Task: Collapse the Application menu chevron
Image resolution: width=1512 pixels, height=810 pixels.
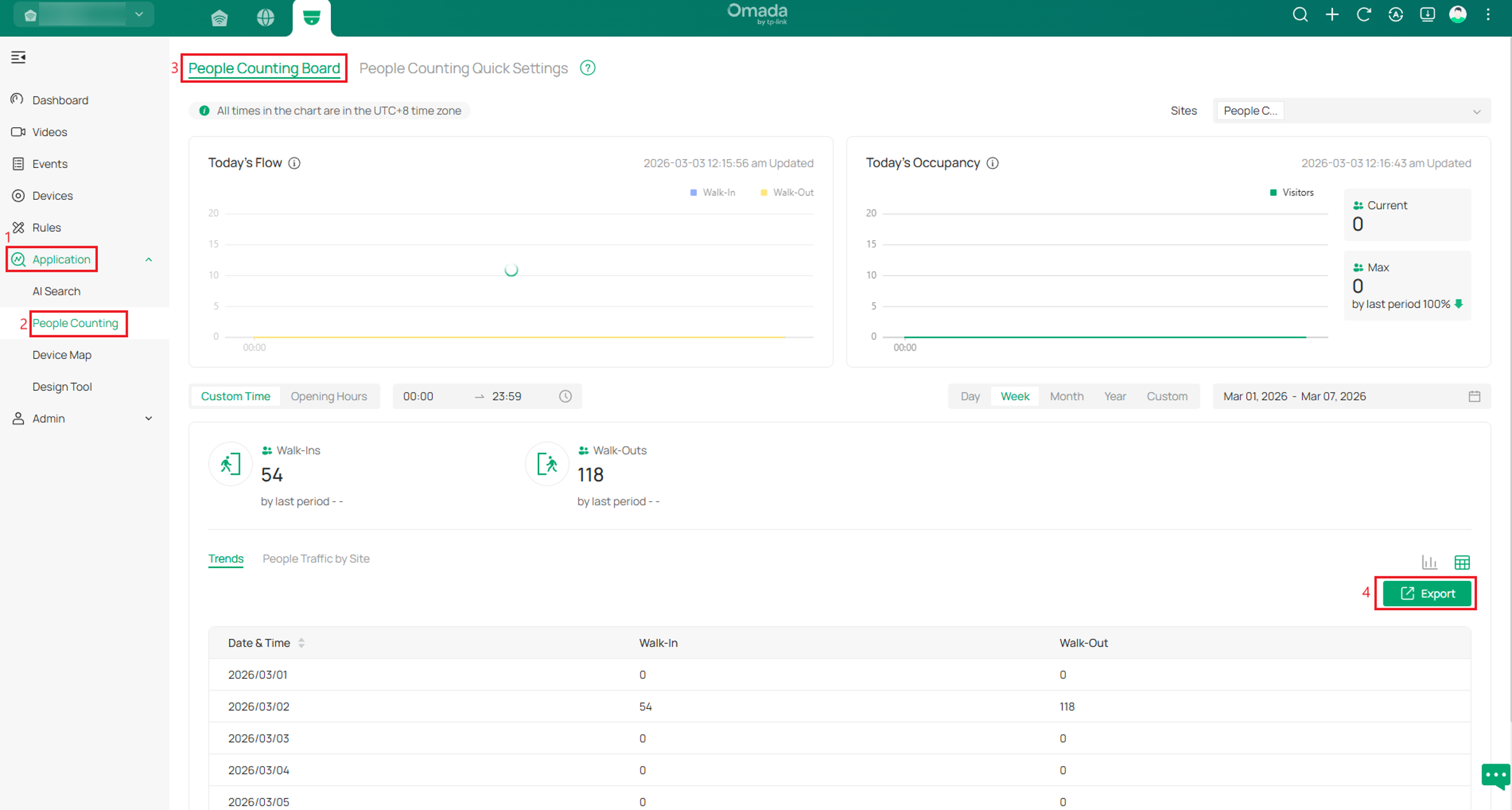Action: click(148, 260)
